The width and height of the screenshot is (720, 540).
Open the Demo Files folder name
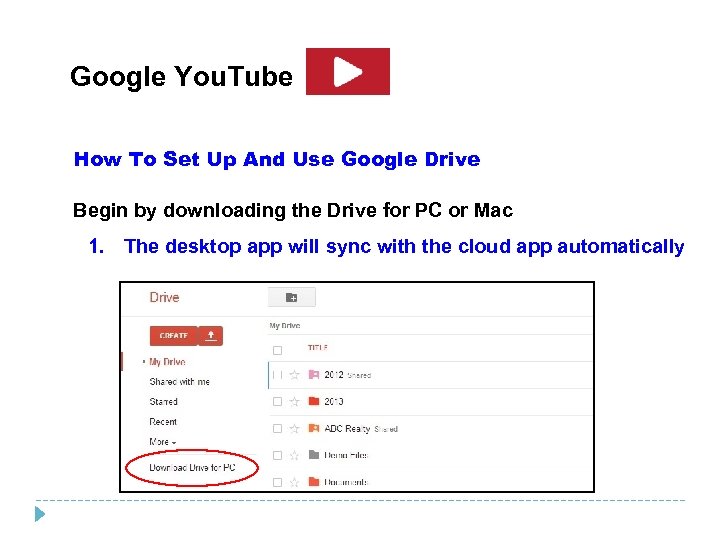point(346,455)
